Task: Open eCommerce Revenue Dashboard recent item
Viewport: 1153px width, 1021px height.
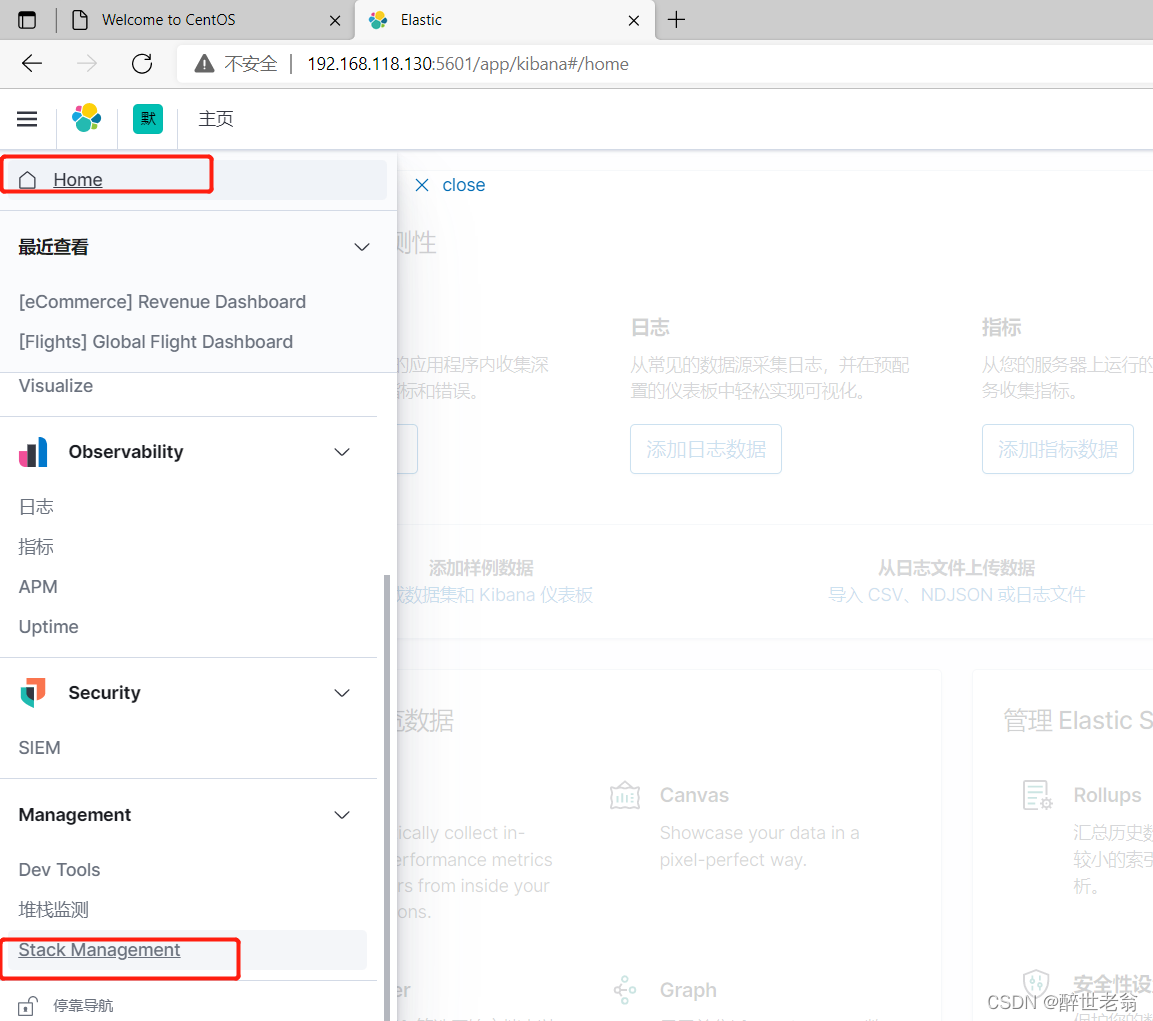Action: pos(163,302)
